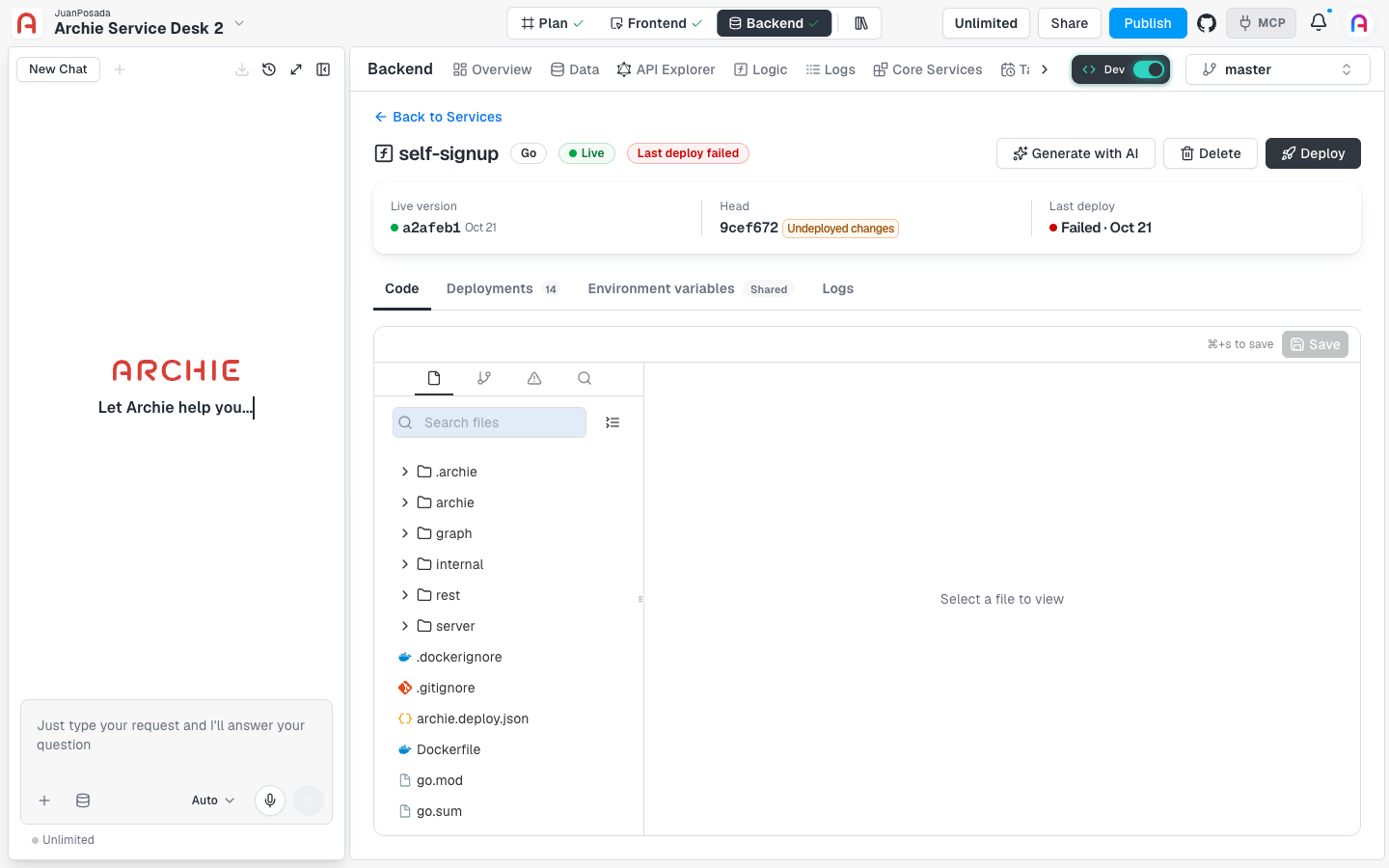Open the Core Services section
Image resolution: width=1389 pixels, height=868 pixels.
point(928,69)
